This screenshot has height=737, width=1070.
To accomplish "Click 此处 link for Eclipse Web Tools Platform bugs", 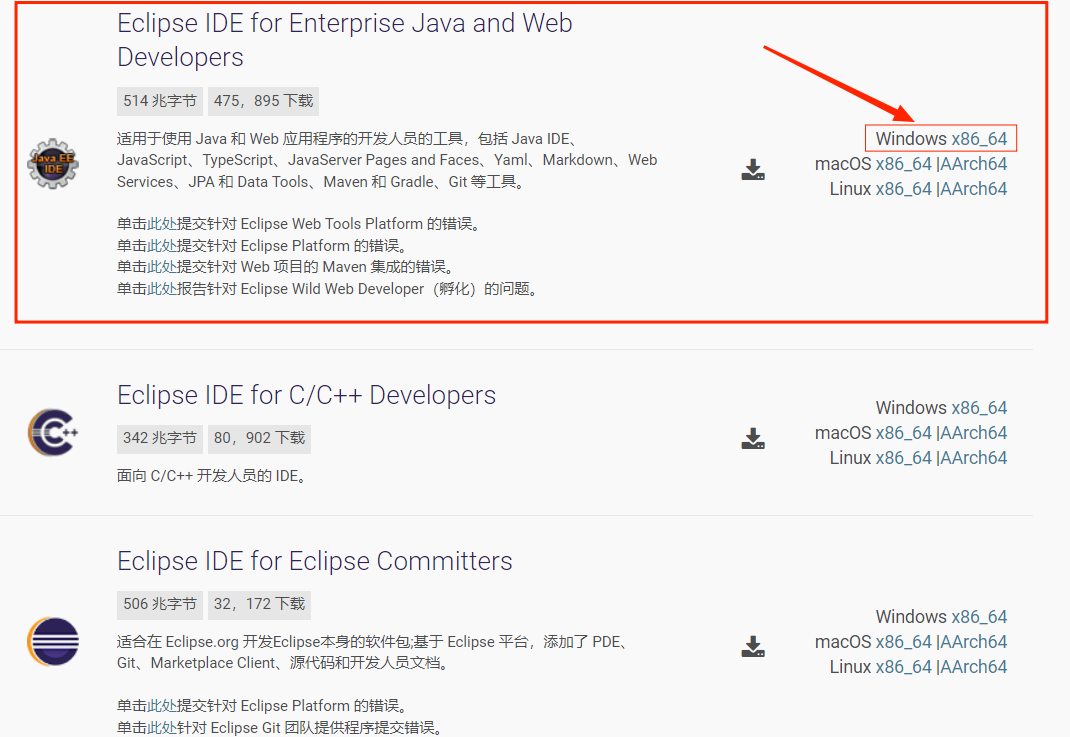I will point(162,224).
